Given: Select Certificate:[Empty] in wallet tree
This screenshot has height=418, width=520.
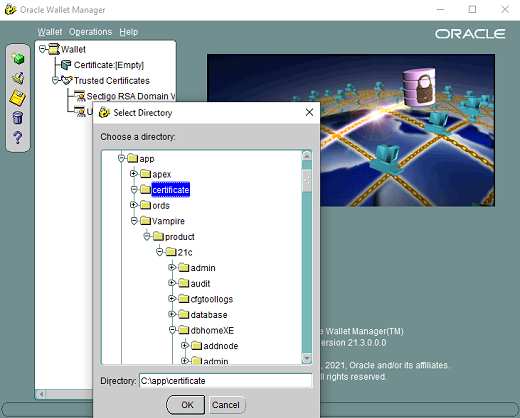Looking at the screenshot, I should click(x=109, y=65).
